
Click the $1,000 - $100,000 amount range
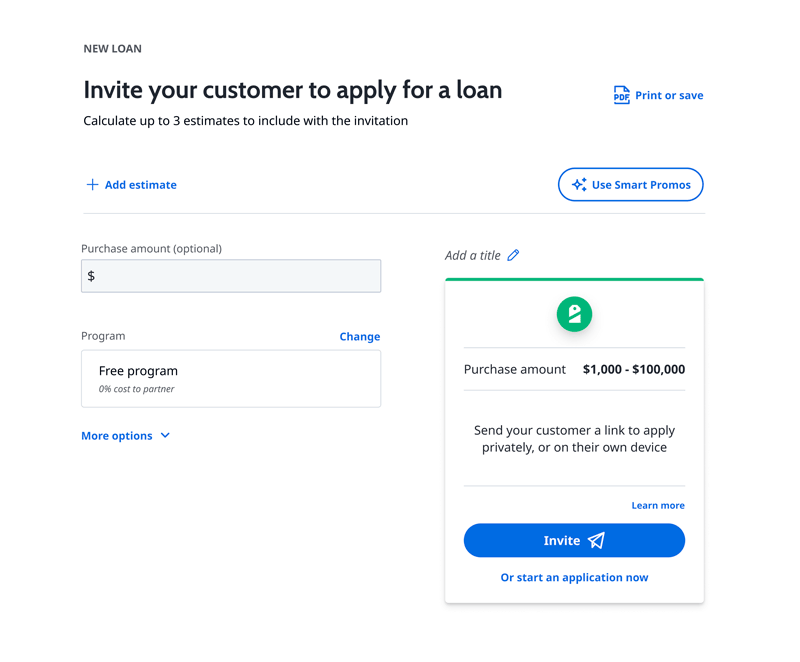pyautogui.click(x=634, y=369)
